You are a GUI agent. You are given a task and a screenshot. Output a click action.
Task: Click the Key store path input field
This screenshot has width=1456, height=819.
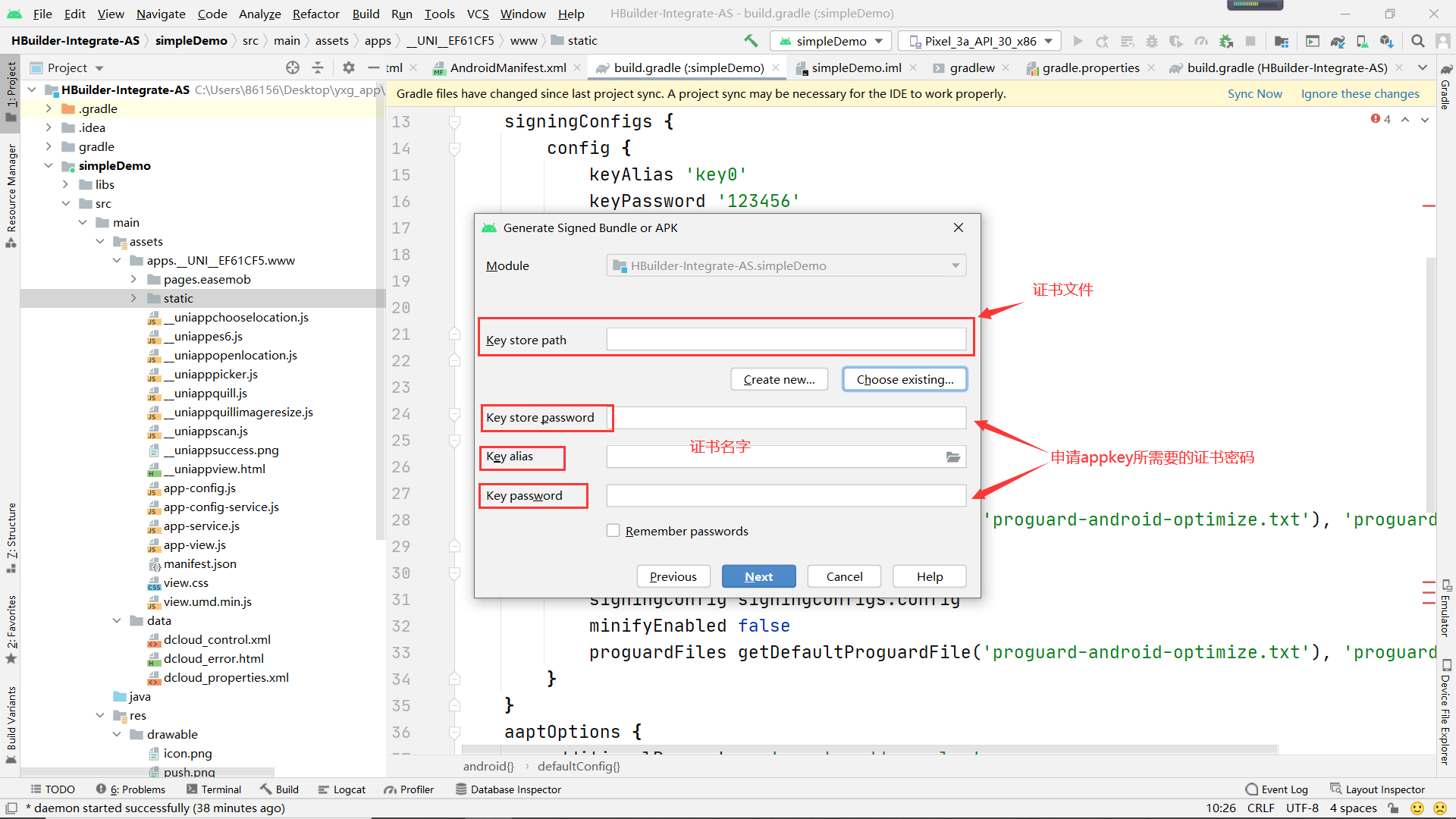tap(786, 340)
